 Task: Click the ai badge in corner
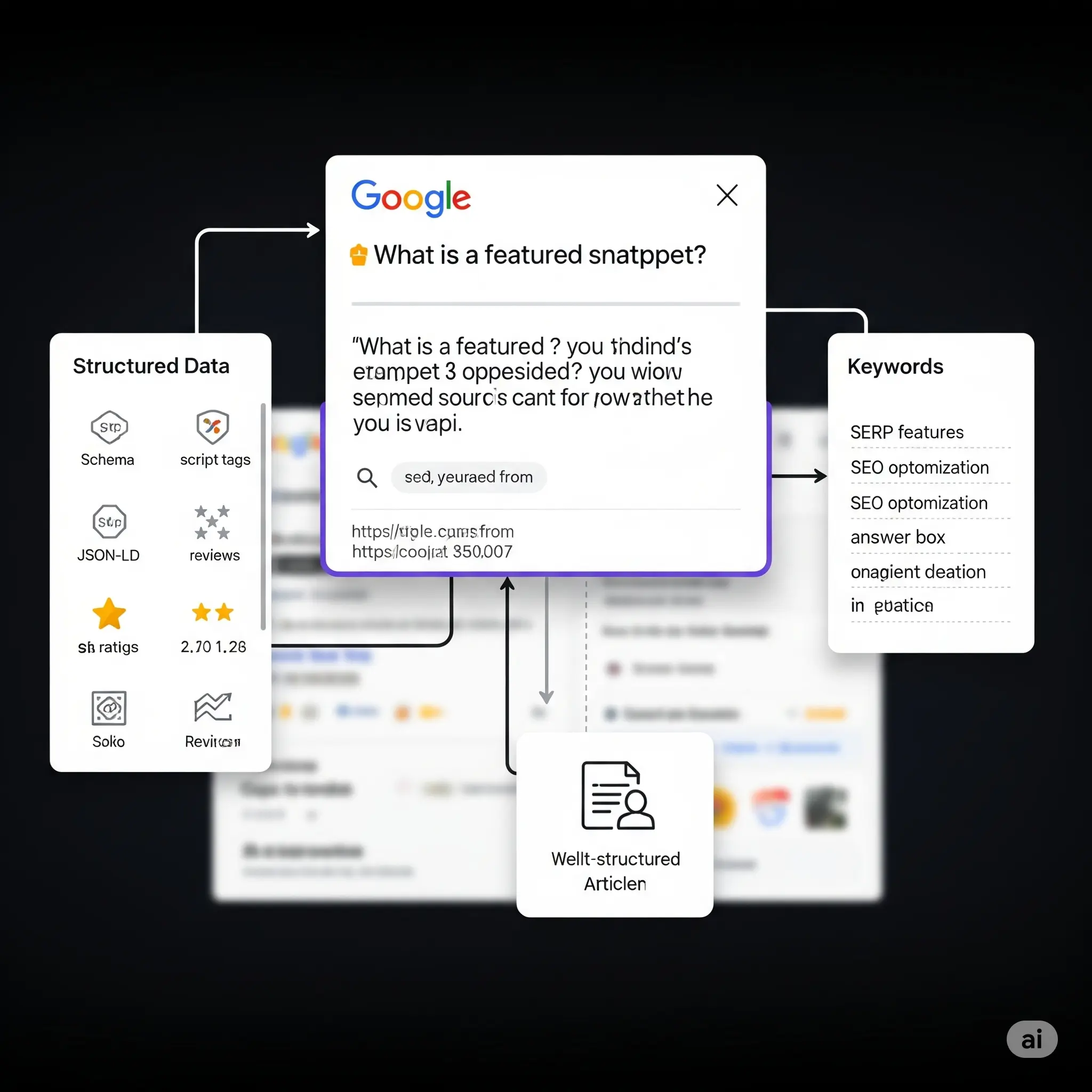coord(1032,1039)
